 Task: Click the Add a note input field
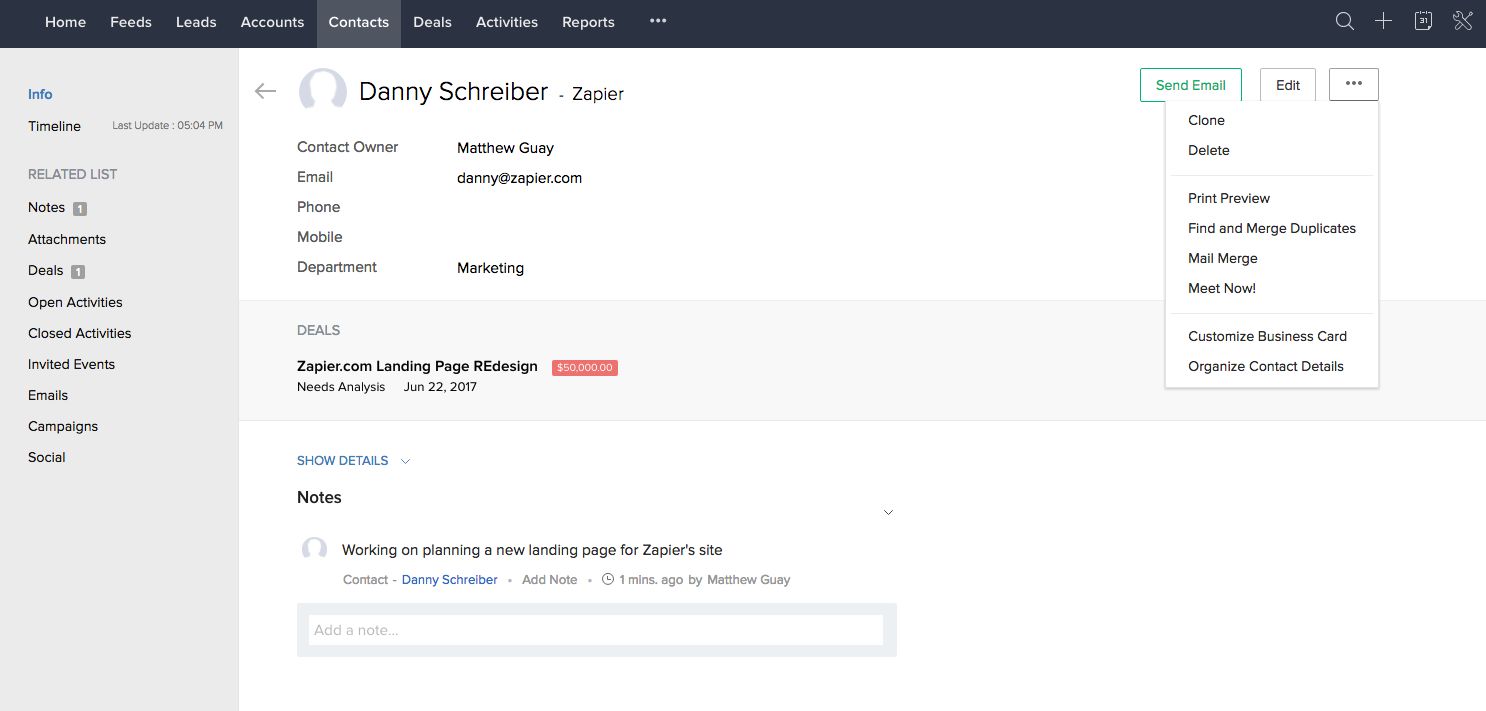596,630
